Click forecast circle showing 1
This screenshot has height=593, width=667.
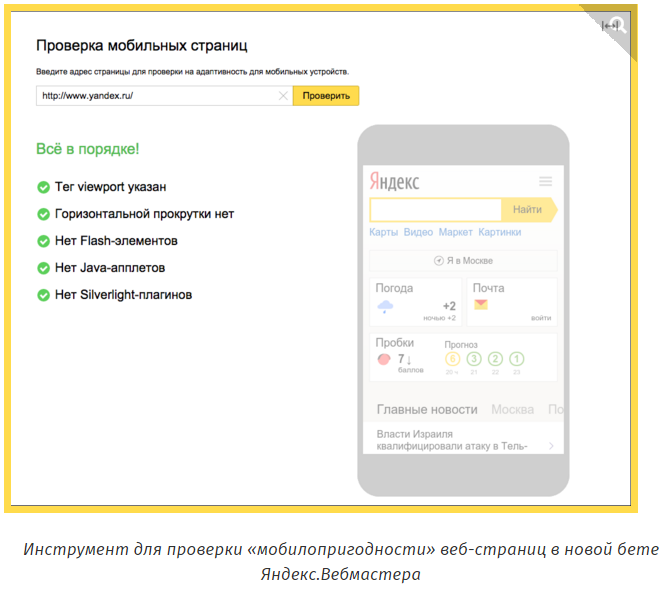516,359
